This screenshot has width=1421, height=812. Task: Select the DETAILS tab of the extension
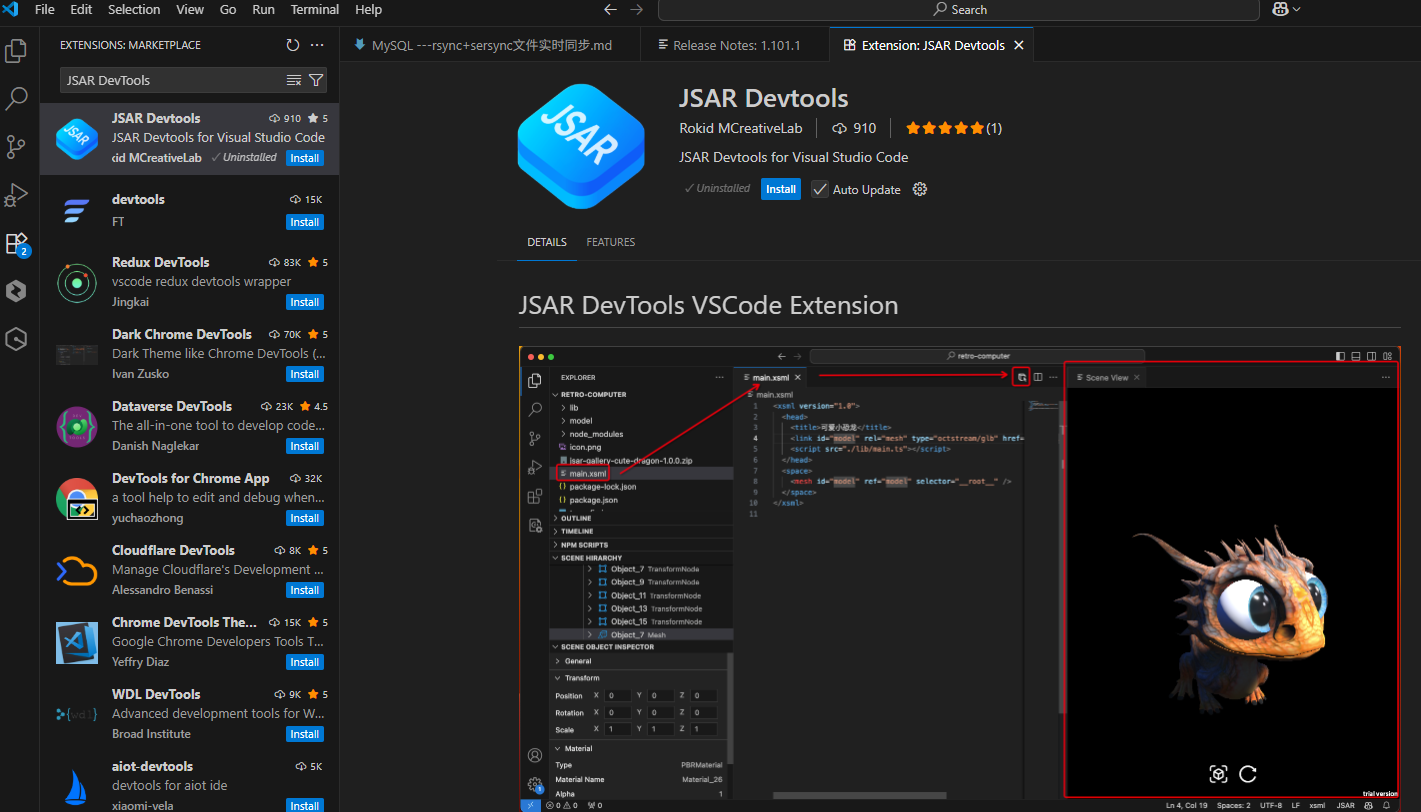[547, 242]
